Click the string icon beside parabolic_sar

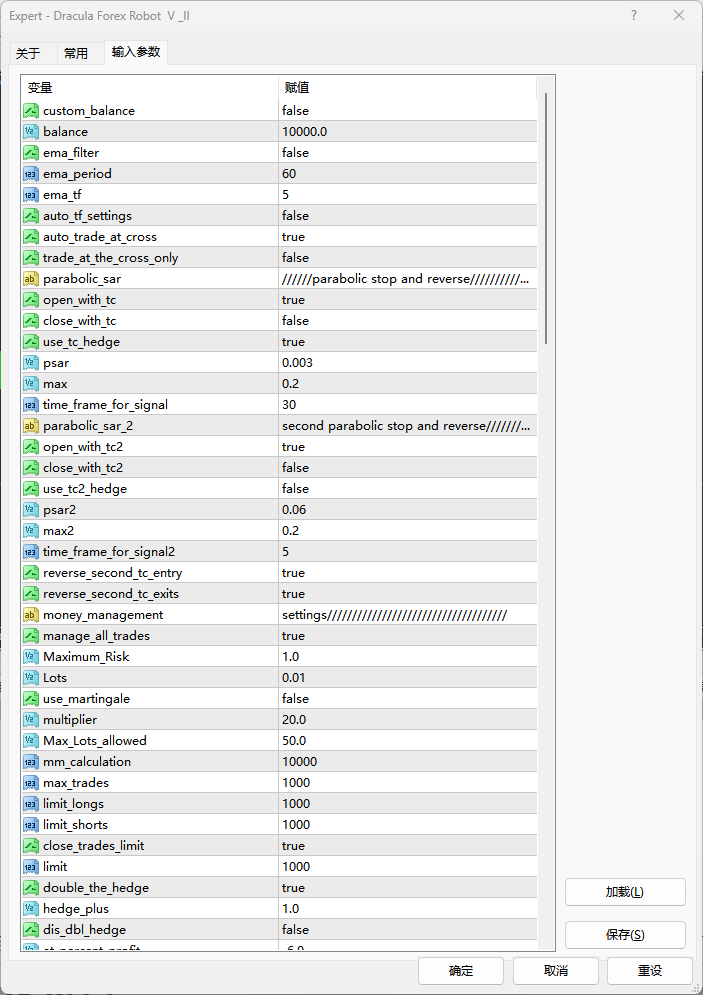pyautogui.click(x=31, y=279)
